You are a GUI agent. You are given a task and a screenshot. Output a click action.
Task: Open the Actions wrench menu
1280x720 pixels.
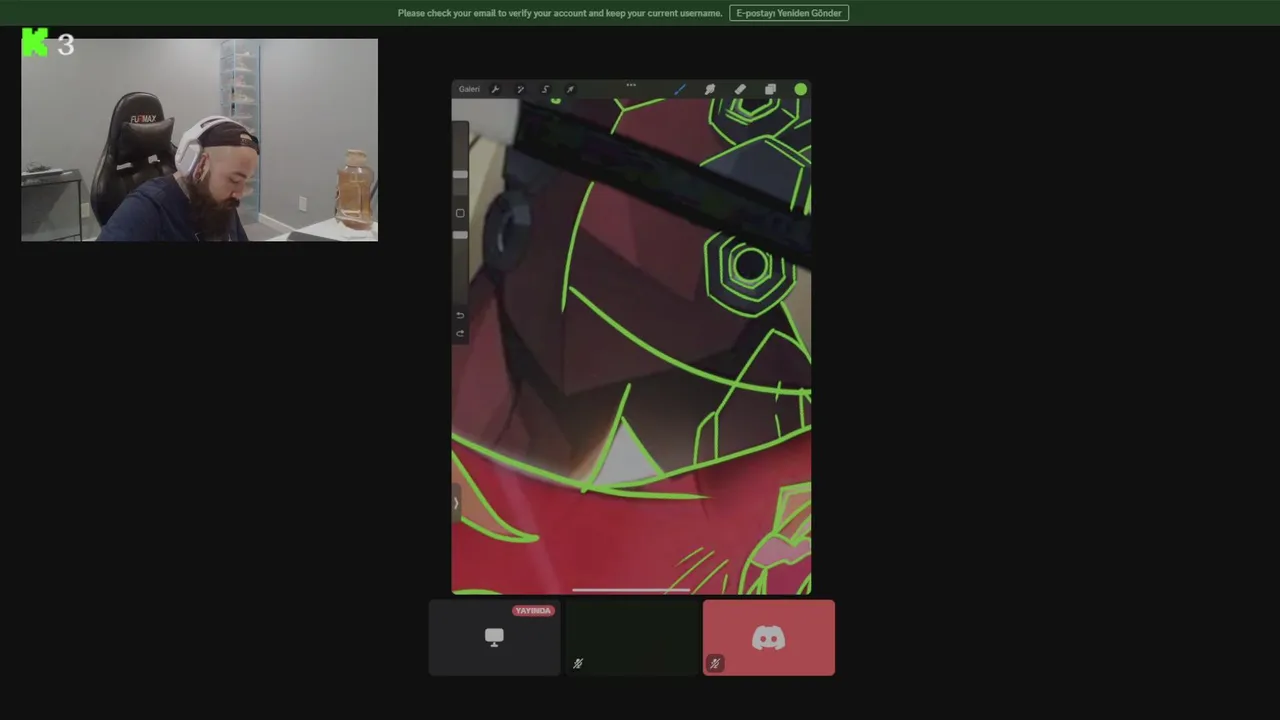pos(495,89)
